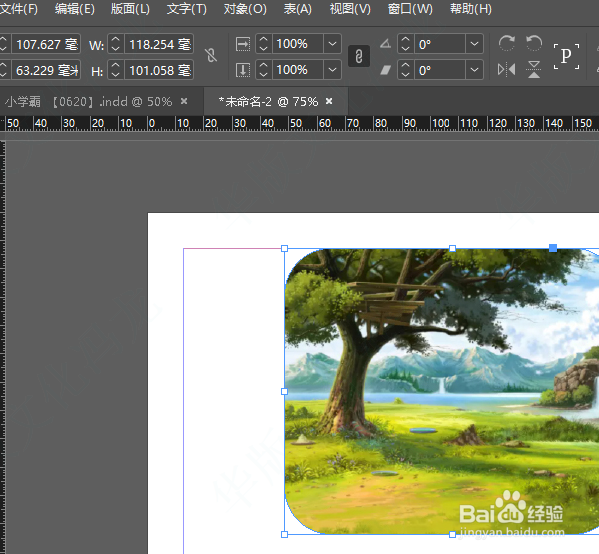Click the horizontal scale 100% field
The width and height of the screenshot is (599, 554).
point(298,44)
